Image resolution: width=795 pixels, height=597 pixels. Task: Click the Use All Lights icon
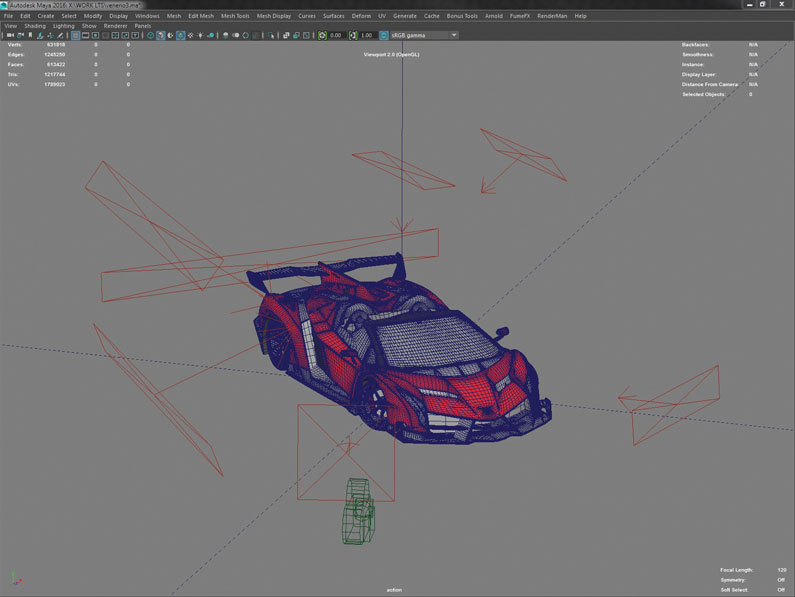[x=201, y=36]
